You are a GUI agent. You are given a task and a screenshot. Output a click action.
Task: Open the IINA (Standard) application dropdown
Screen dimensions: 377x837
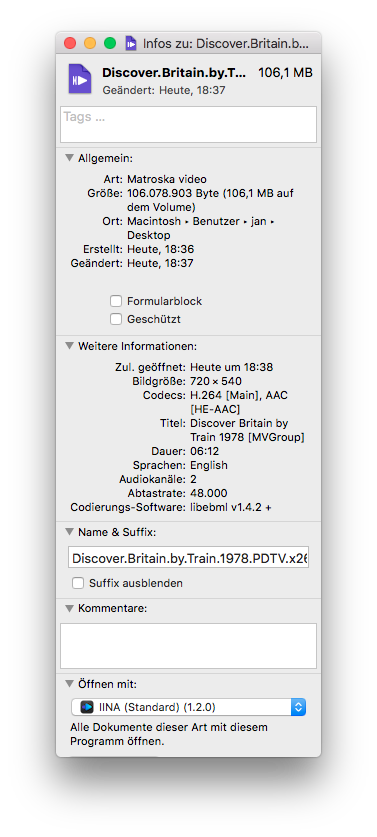coord(188,707)
